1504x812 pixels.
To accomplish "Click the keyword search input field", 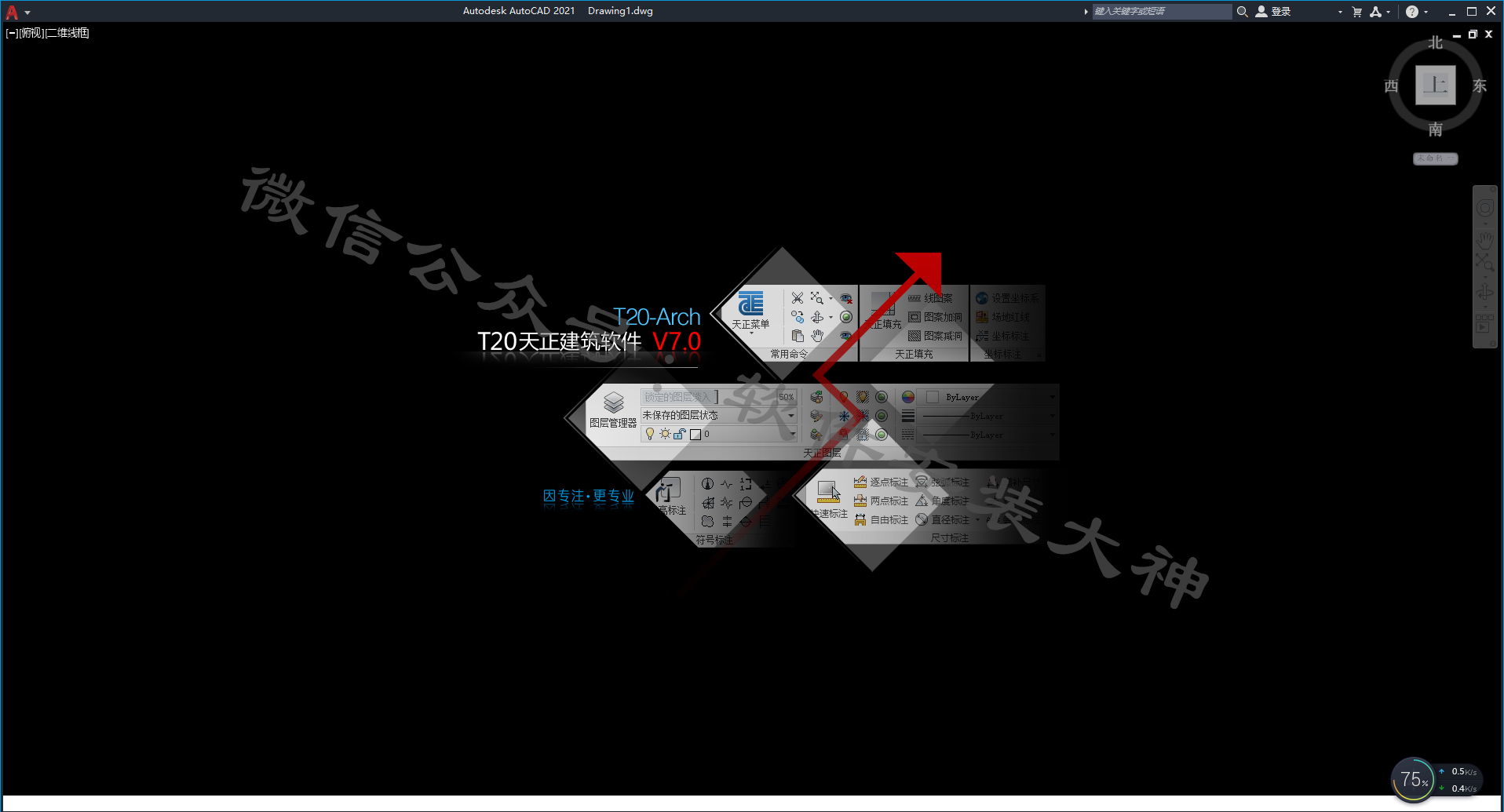I will (x=1162, y=12).
